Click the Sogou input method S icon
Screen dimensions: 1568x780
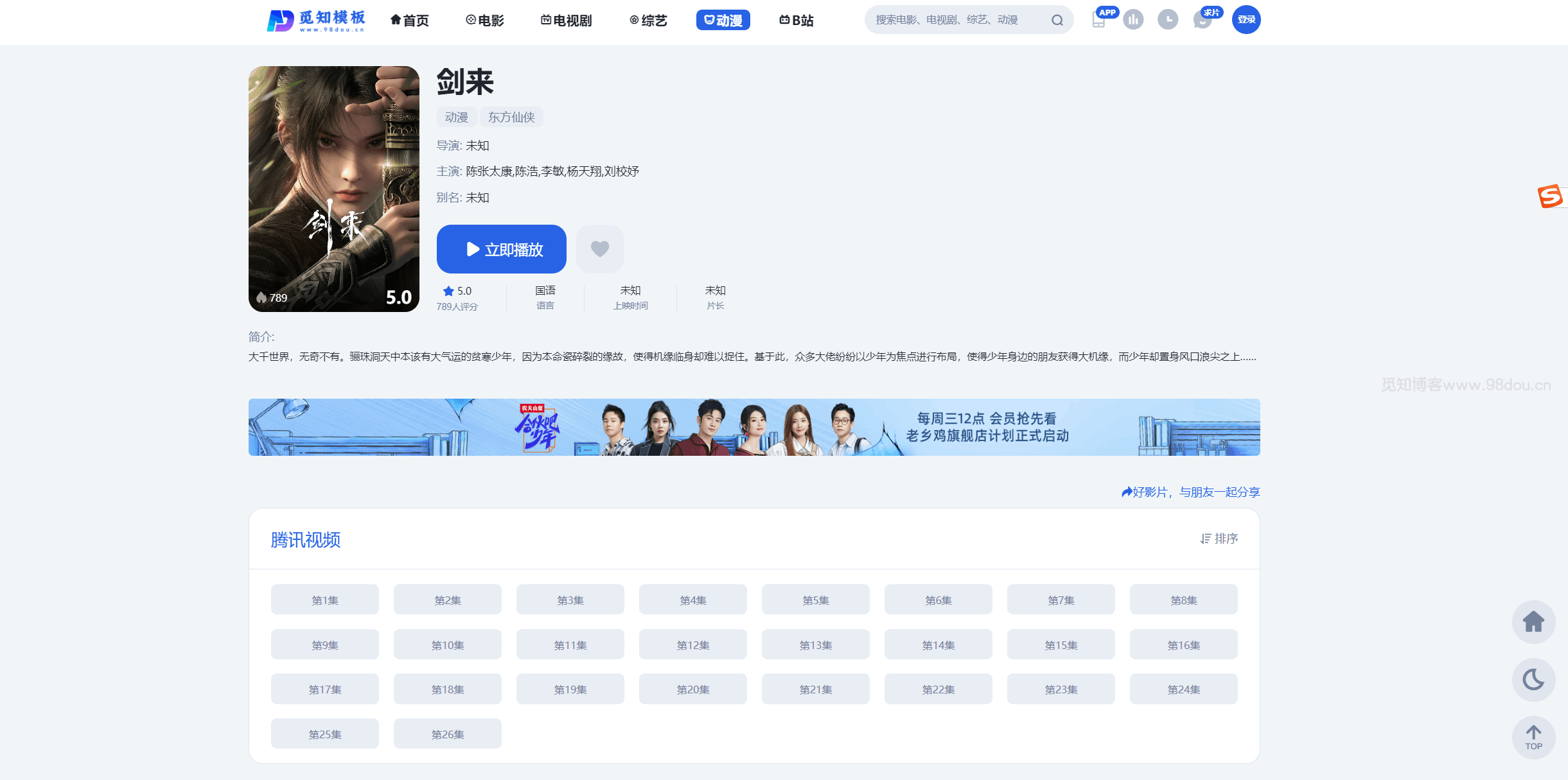(1550, 196)
